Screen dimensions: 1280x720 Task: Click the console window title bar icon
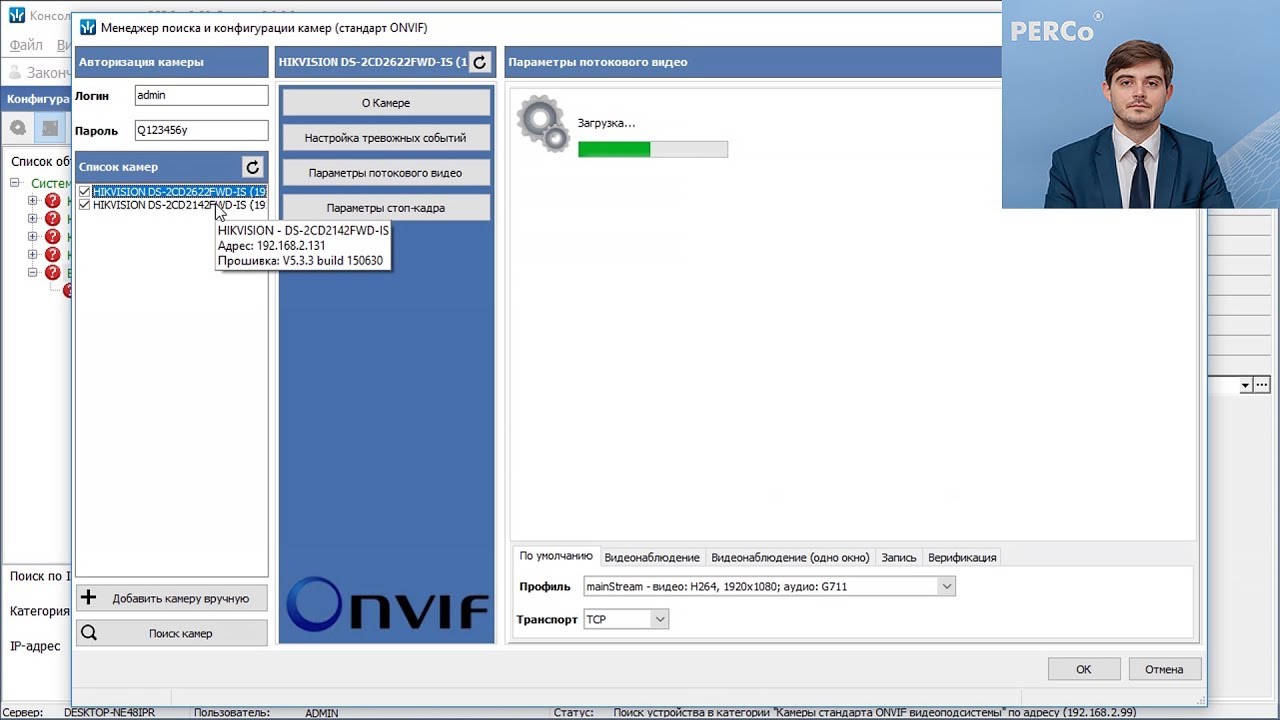pyautogui.click(x=16, y=15)
